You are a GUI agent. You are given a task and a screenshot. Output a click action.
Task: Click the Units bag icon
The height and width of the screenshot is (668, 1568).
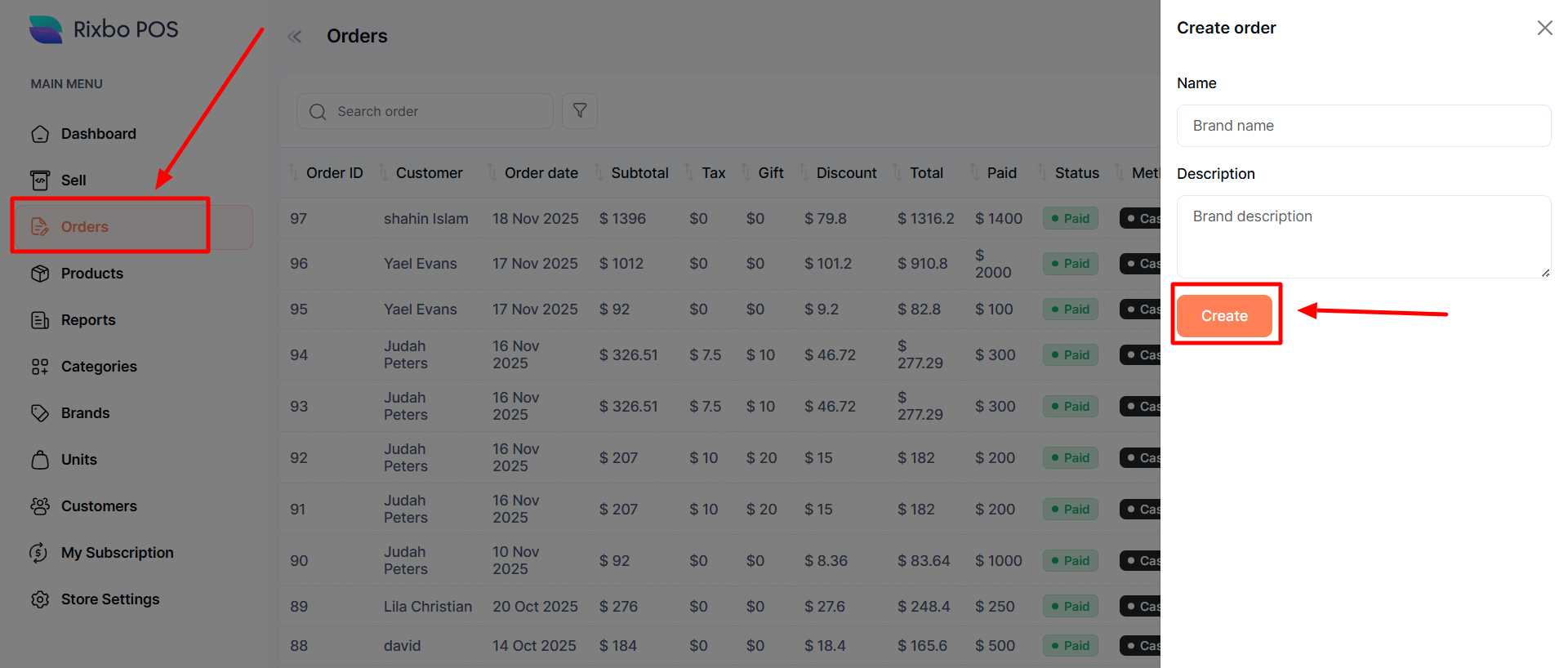tap(40, 460)
